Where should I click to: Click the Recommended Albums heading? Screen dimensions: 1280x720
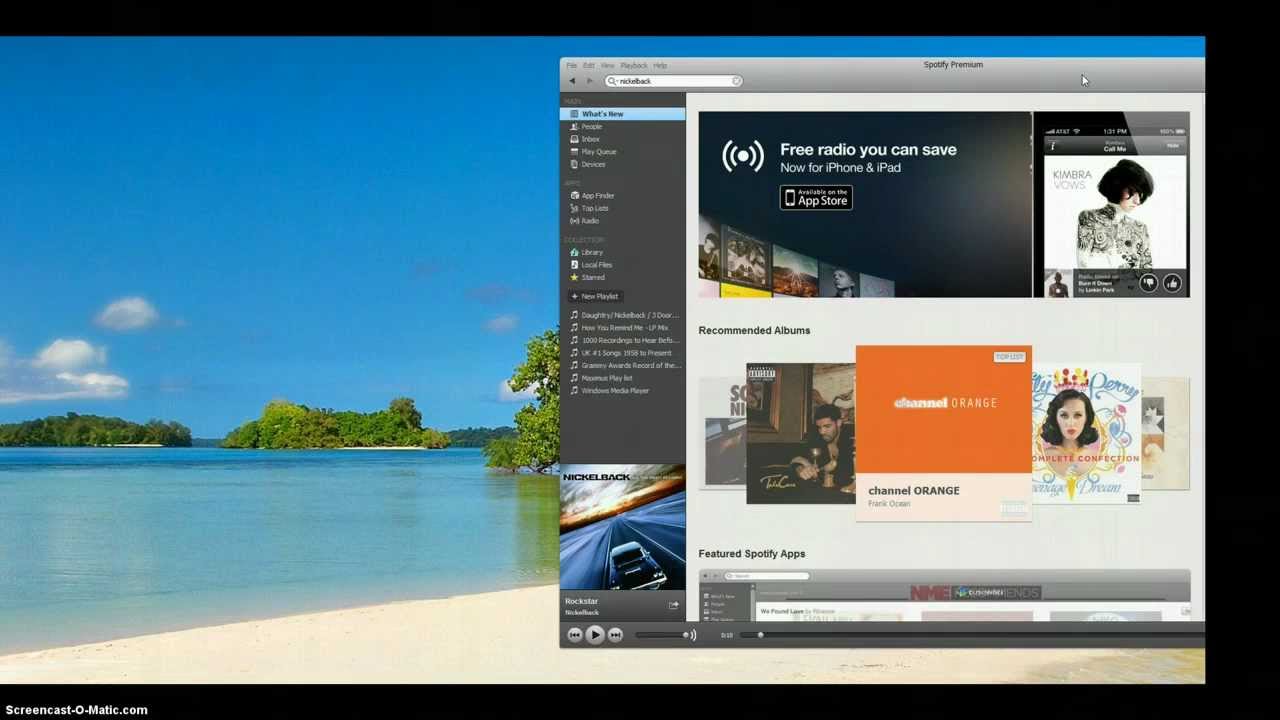click(x=754, y=330)
